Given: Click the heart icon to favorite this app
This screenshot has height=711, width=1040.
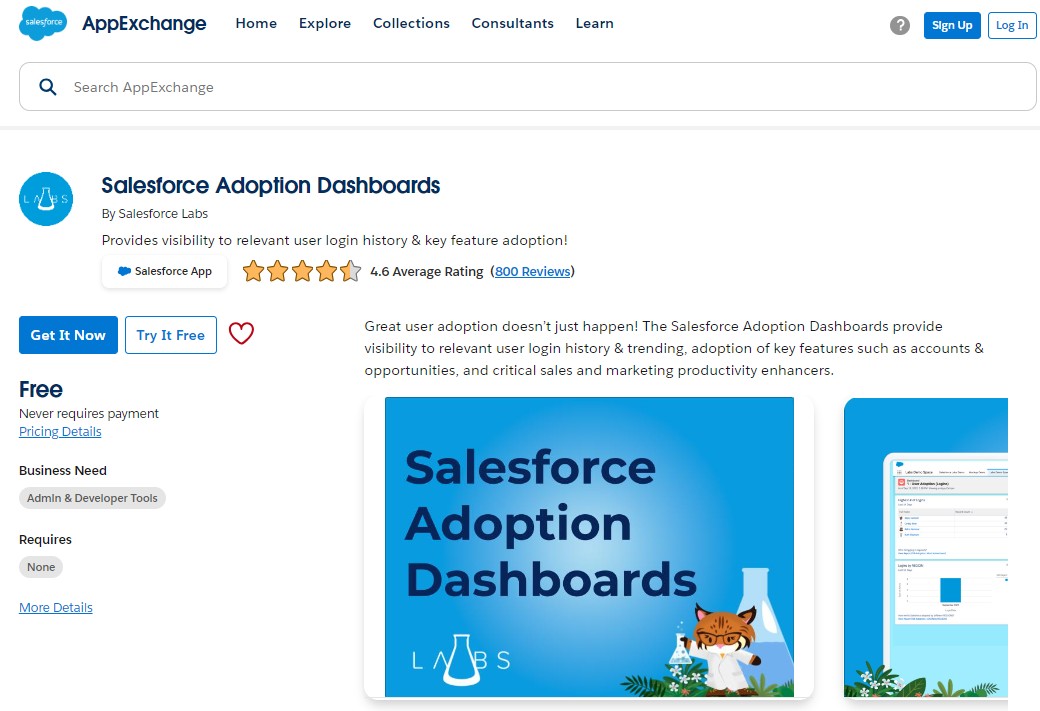Looking at the screenshot, I should tap(241, 334).
